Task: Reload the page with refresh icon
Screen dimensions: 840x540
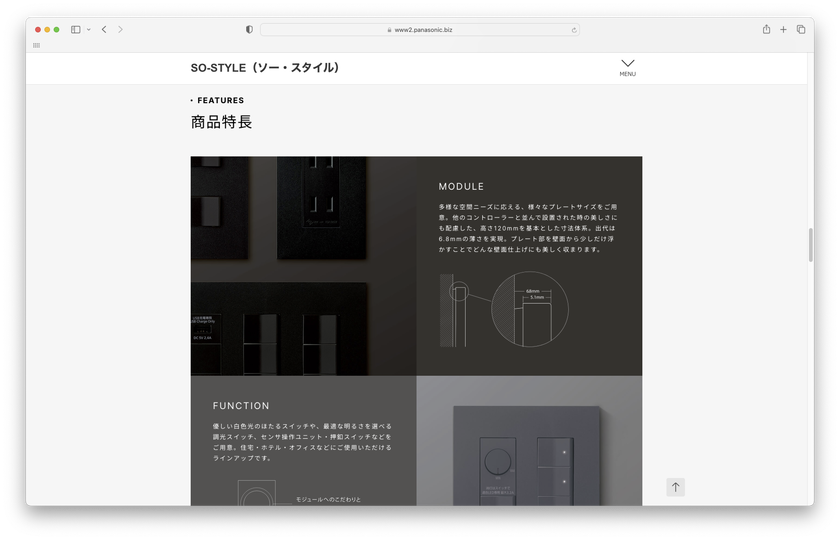Action: tap(574, 30)
